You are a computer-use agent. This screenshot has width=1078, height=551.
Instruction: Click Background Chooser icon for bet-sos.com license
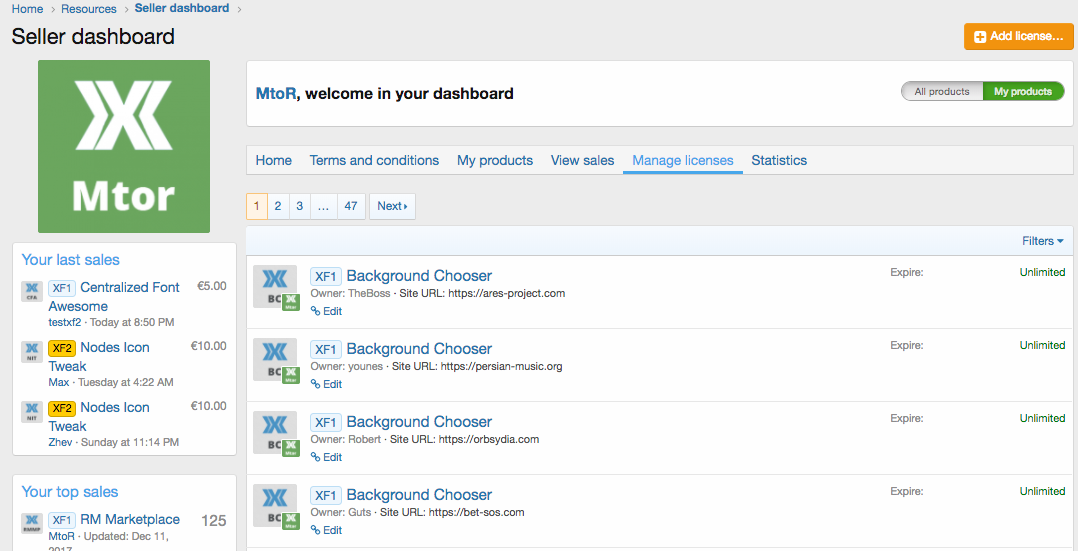[275, 505]
